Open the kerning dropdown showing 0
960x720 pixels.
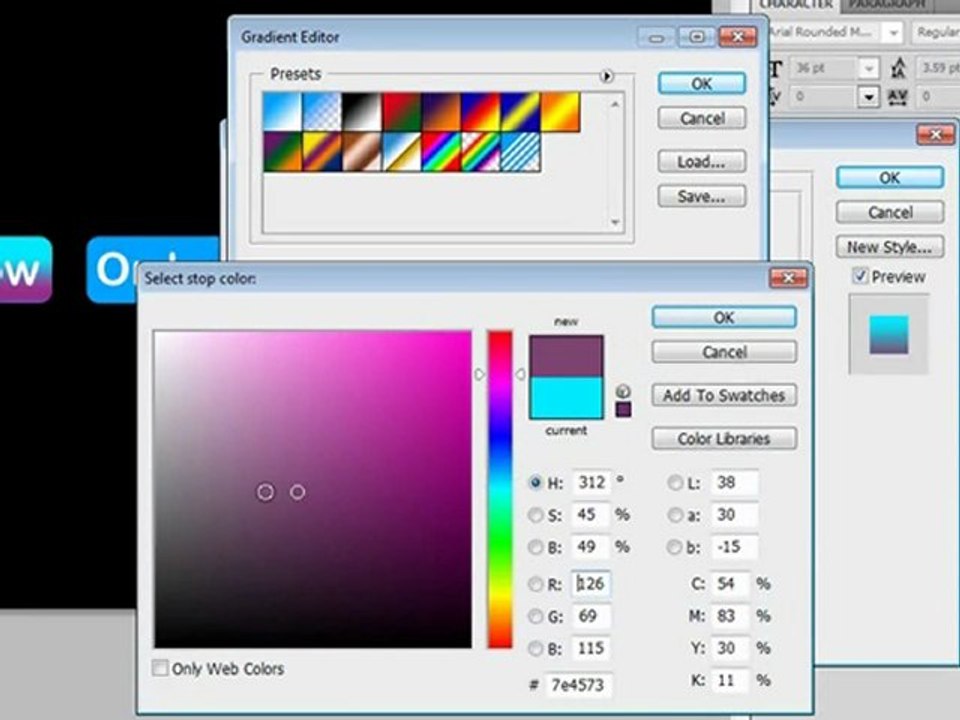[x=869, y=97]
